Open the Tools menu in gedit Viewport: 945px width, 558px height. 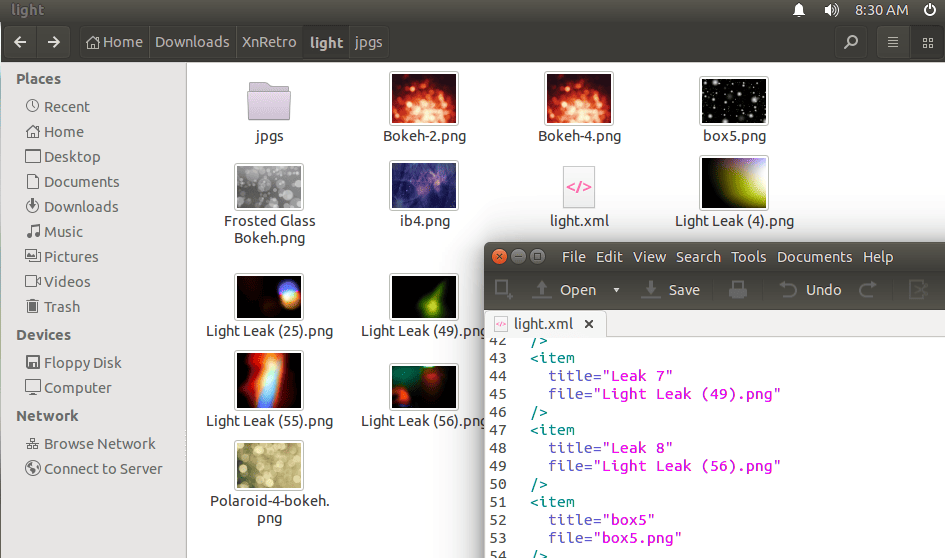748,257
